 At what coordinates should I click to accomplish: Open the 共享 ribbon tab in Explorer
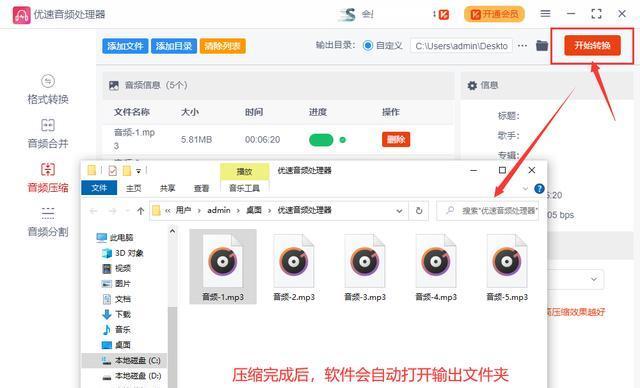tap(167, 188)
